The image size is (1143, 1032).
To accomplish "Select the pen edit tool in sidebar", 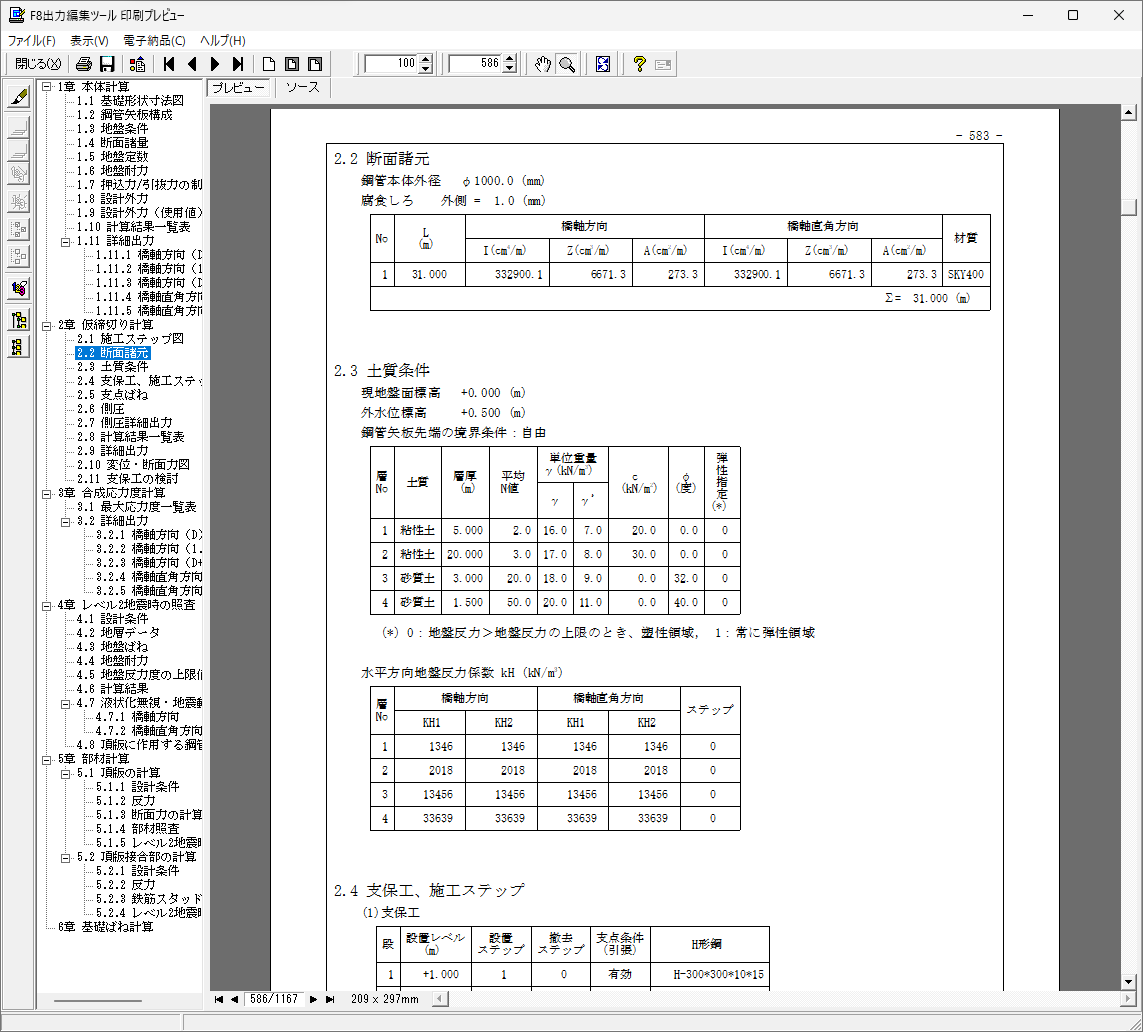I will coord(20,96).
